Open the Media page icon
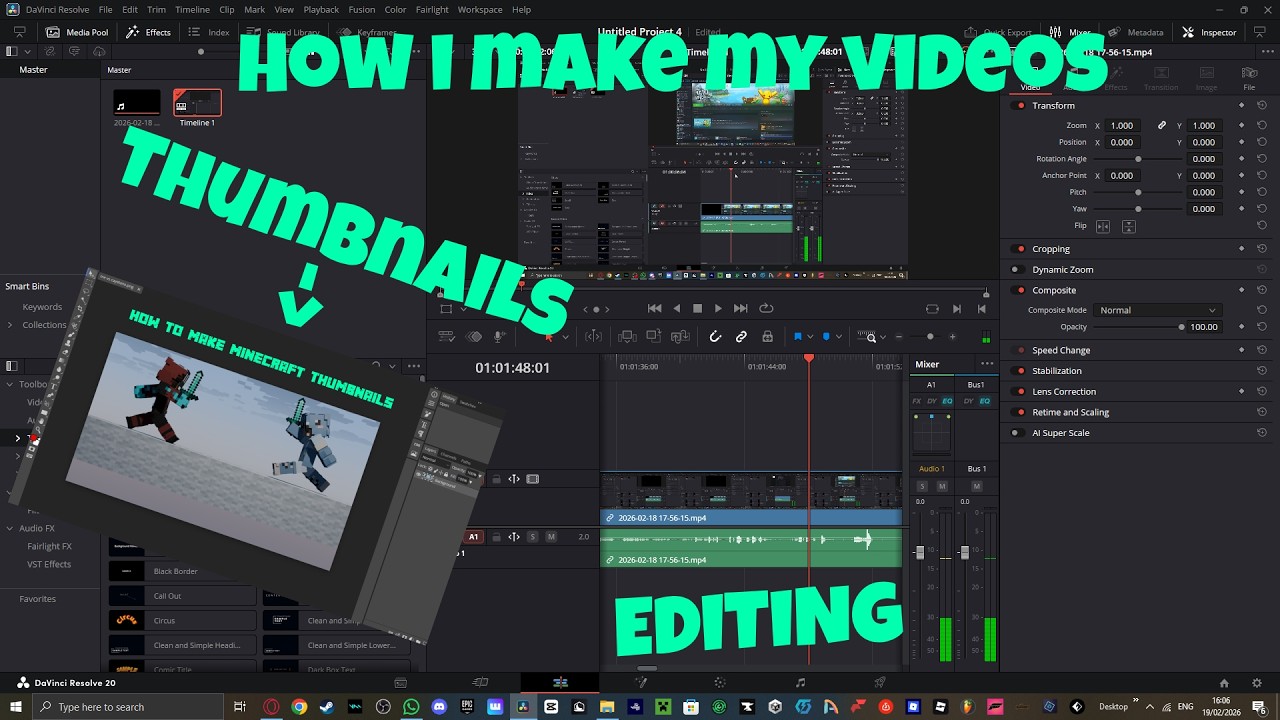Image resolution: width=1280 pixels, height=720 pixels. point(400,683)
